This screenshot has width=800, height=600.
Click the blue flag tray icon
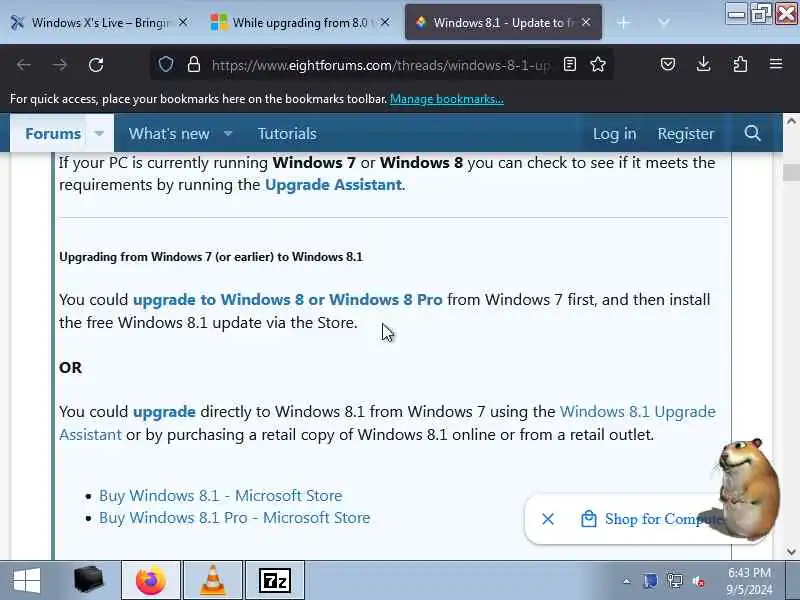(650, 581)
